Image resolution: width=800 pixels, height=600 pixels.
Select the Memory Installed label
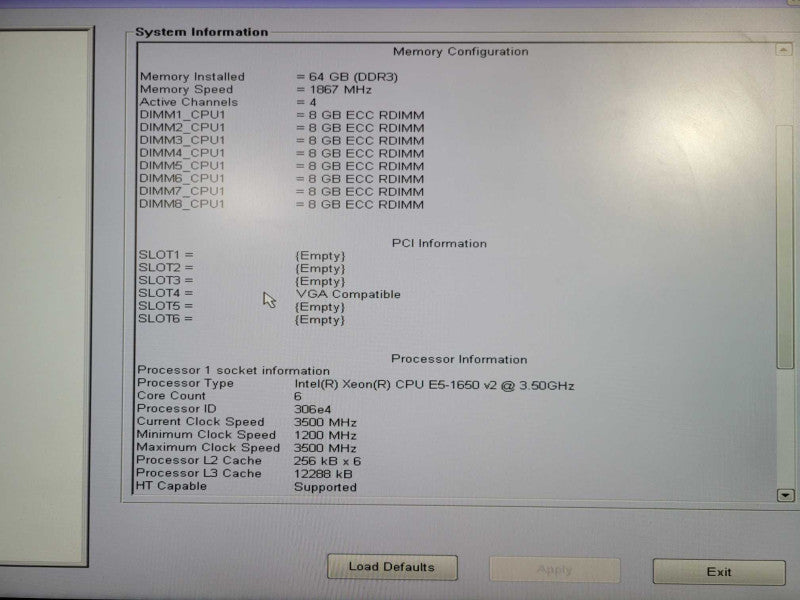coord(192,77)
